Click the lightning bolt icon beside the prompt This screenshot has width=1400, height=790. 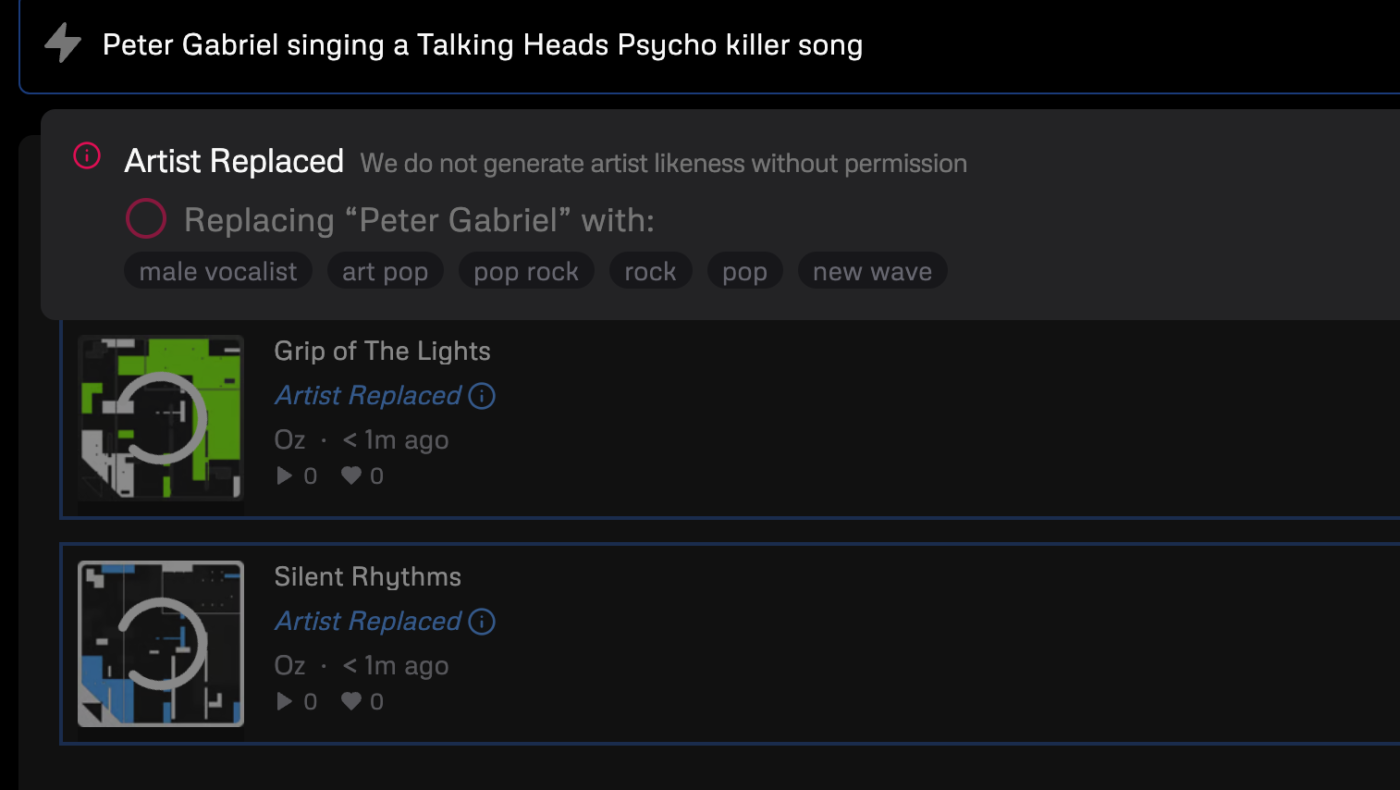63,44
